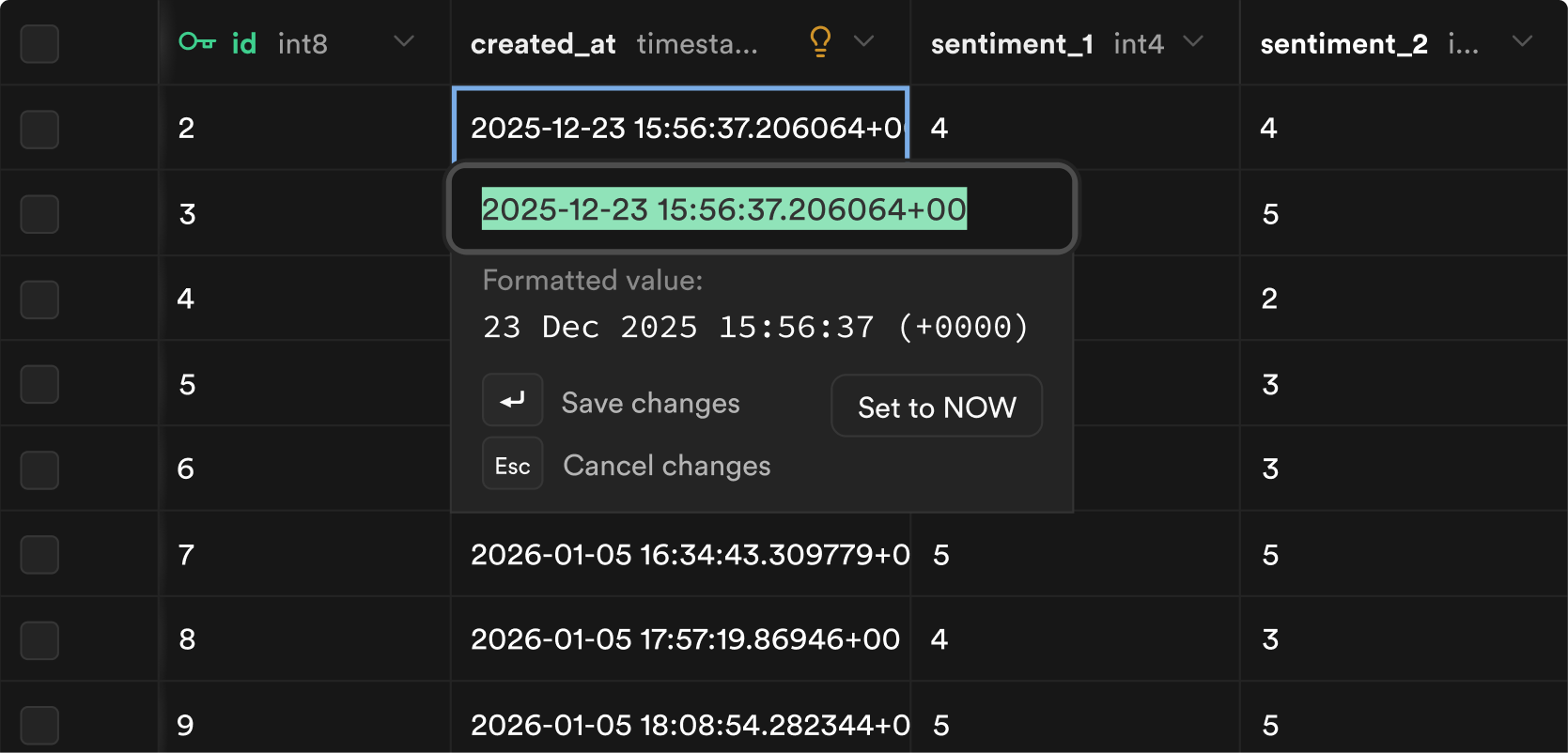Select the checkbox for row with id 8
Image resolution: width=1568 pixels, height=753 pixels.
39,640
